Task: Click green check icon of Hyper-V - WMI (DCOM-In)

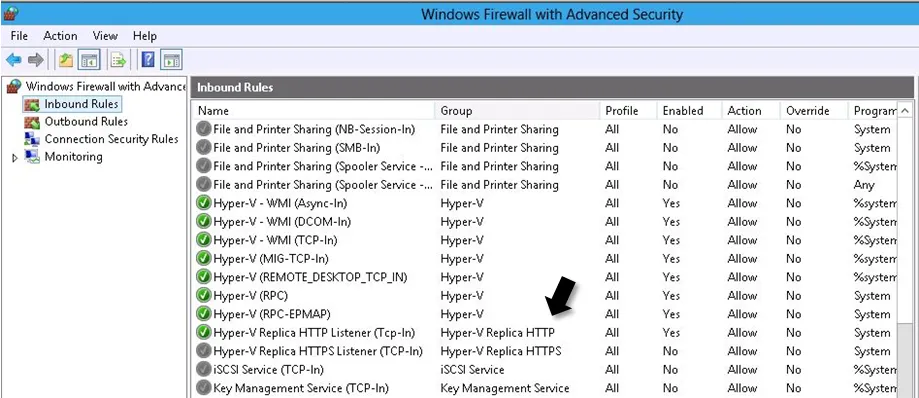Action: [203, 222]
